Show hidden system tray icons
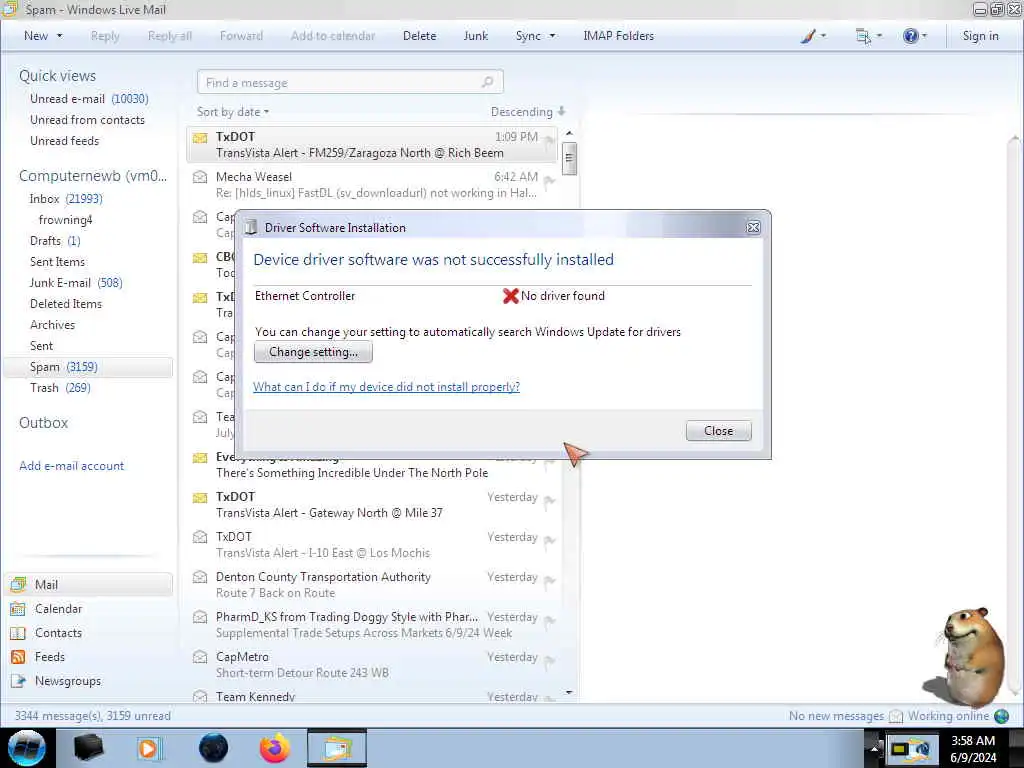Viewport: 1024px width, 768px height. 874,749
